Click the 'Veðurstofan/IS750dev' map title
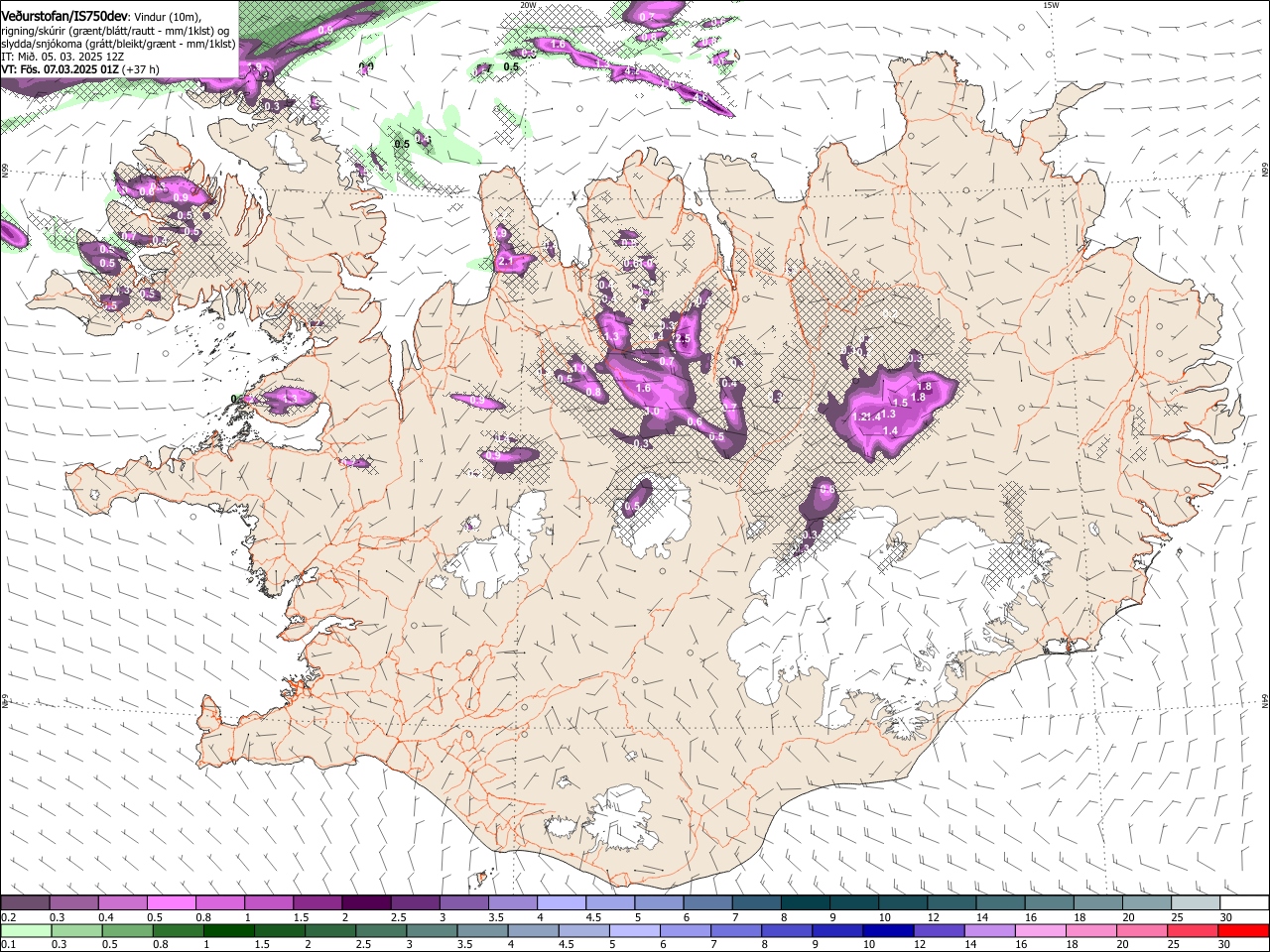The width and height of the screenshot is (1270, 952). click(65, 16)
